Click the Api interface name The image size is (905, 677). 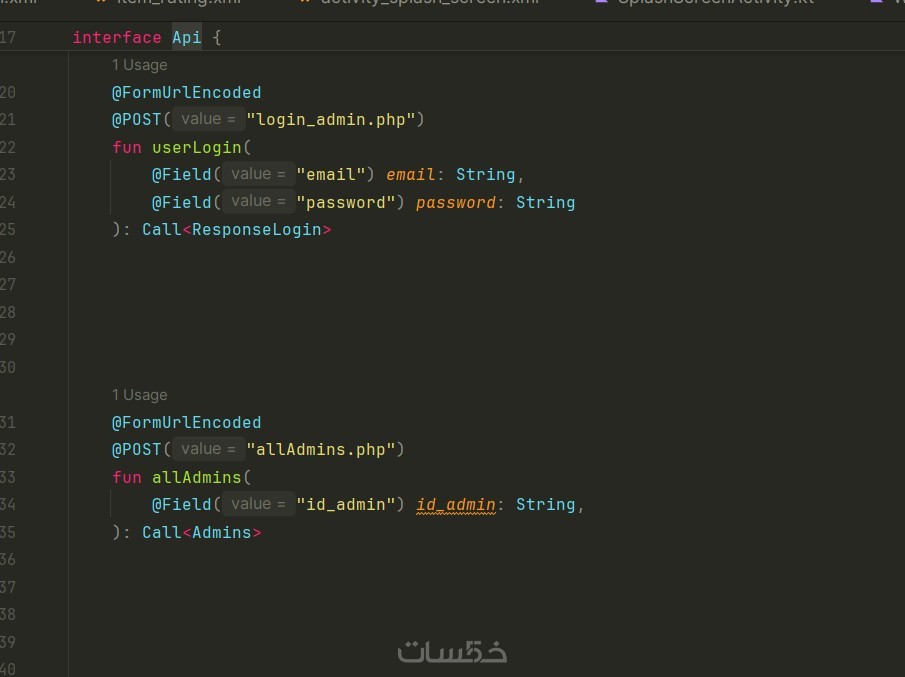[x=186, y=38]
